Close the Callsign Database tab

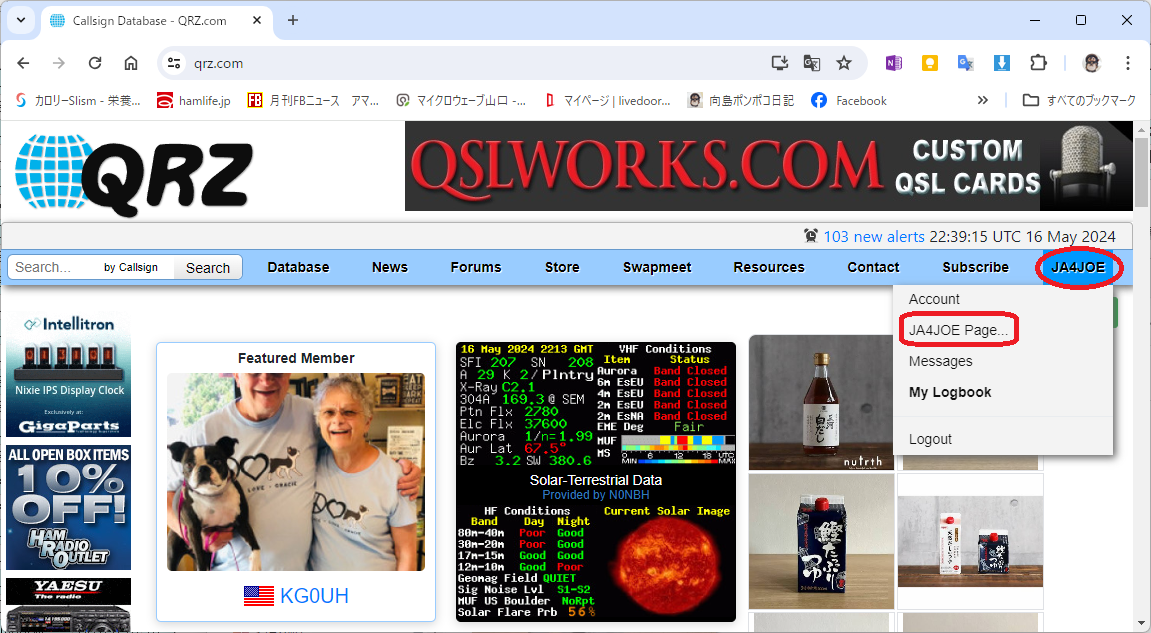click(x=257, y=21)
